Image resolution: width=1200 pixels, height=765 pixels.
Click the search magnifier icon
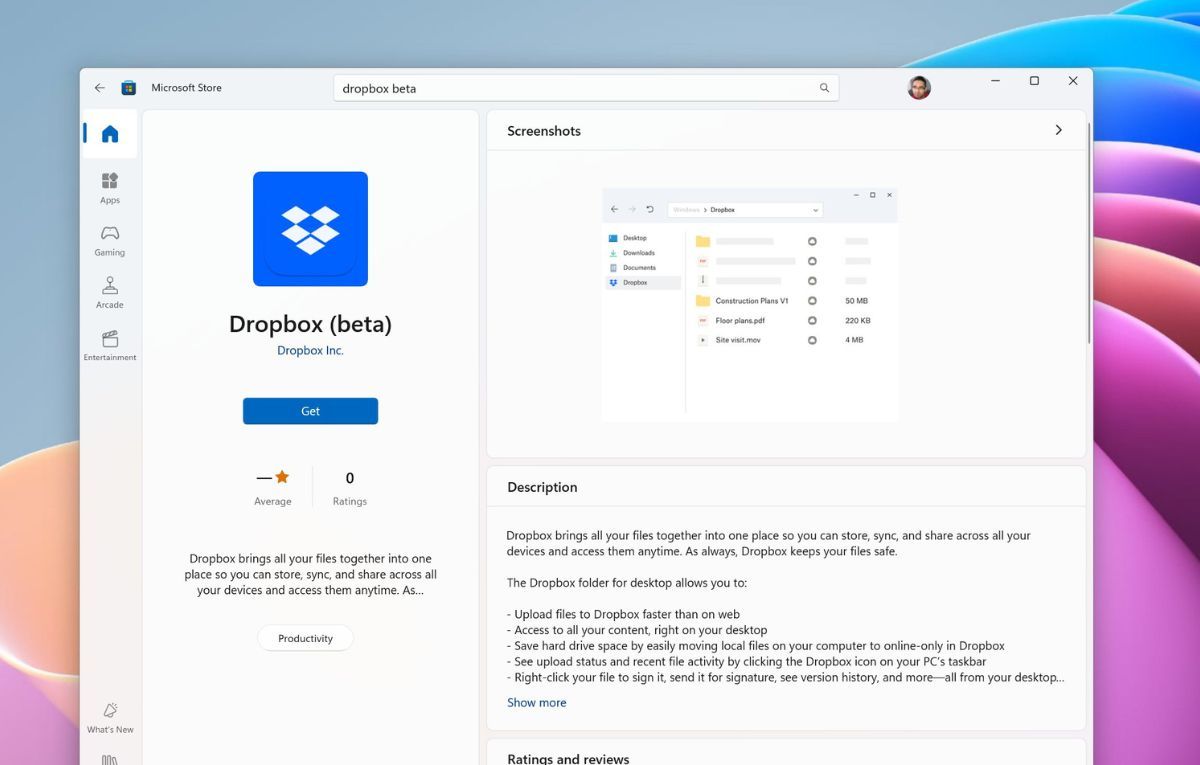pyautogui.click(x=824, y=88)
